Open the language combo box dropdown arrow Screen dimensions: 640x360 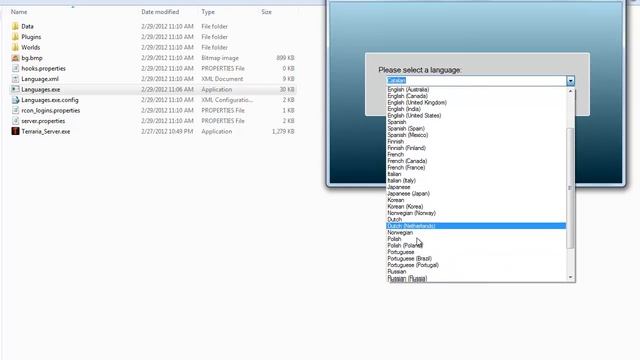pyautogui.click(x=570, y=81)
